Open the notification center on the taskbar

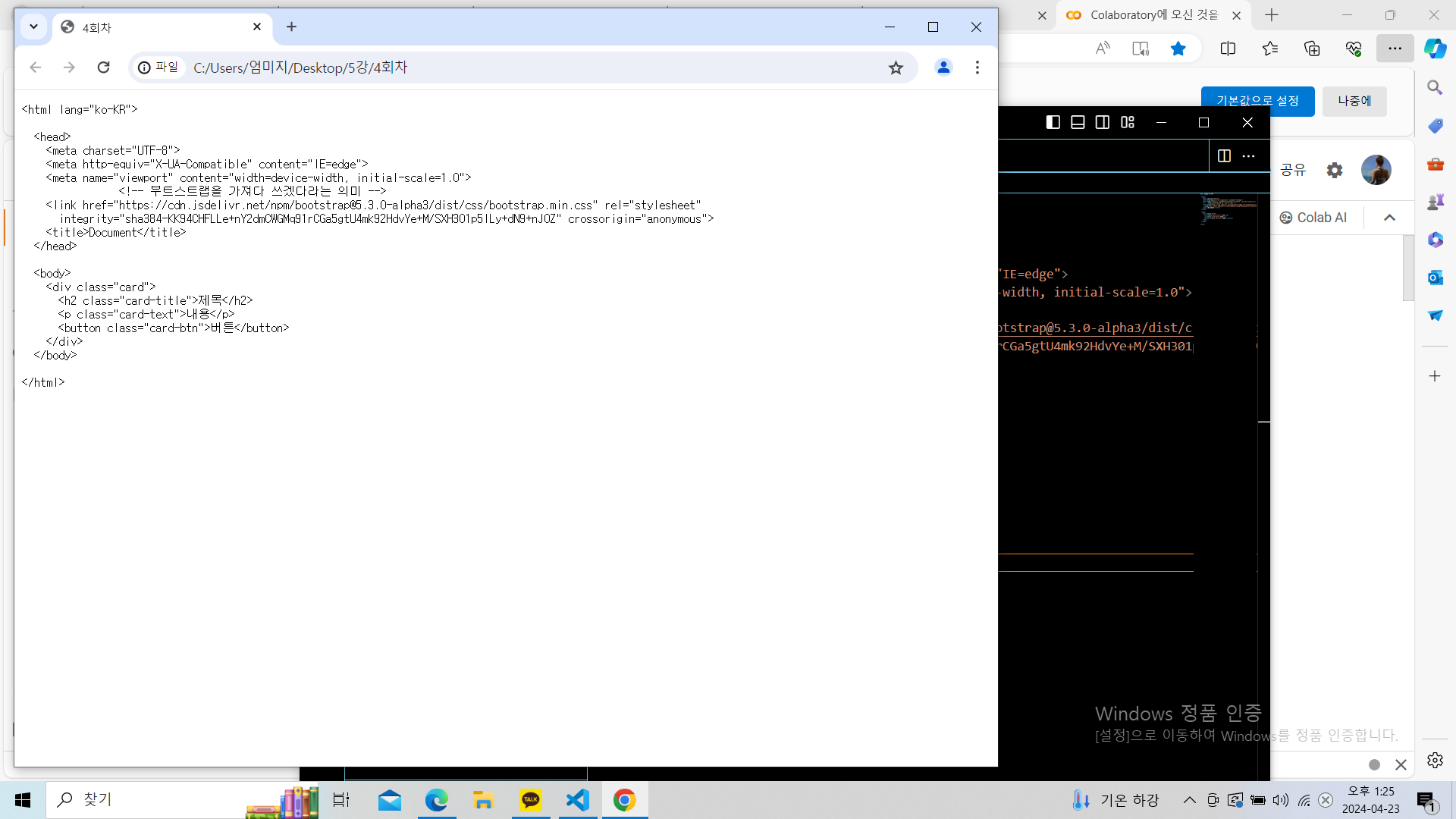coord(1426,800)
